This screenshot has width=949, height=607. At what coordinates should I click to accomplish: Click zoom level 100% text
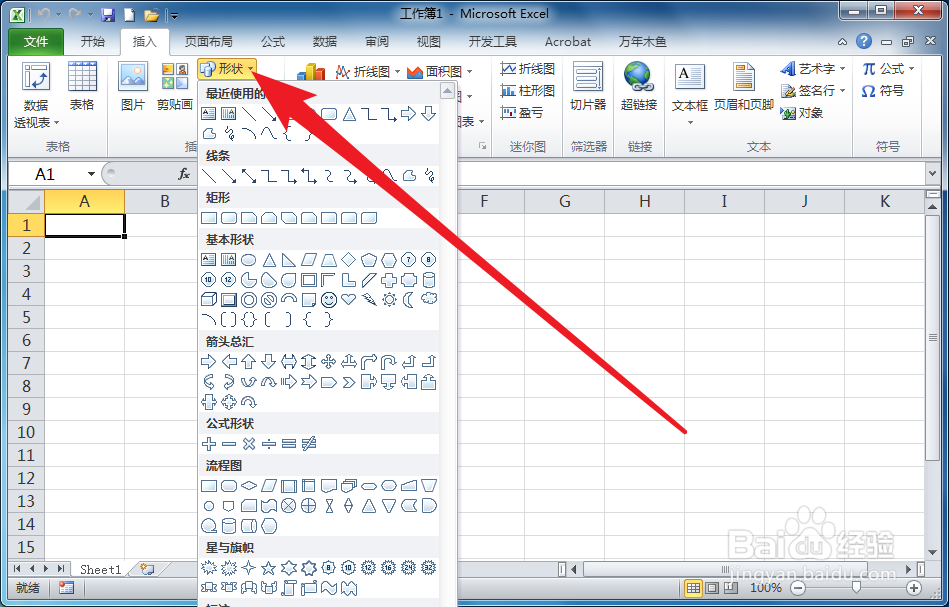766,588
